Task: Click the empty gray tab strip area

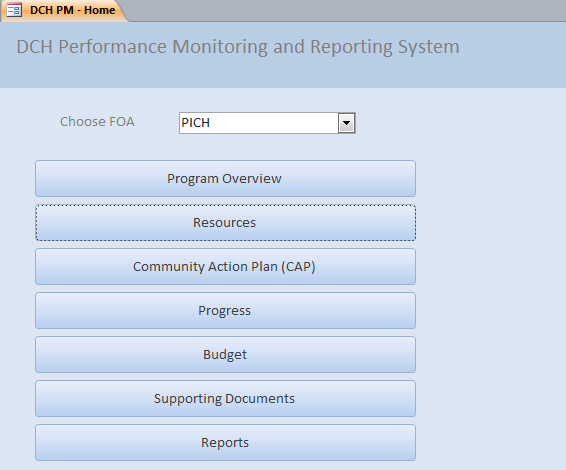Action: 347,10
